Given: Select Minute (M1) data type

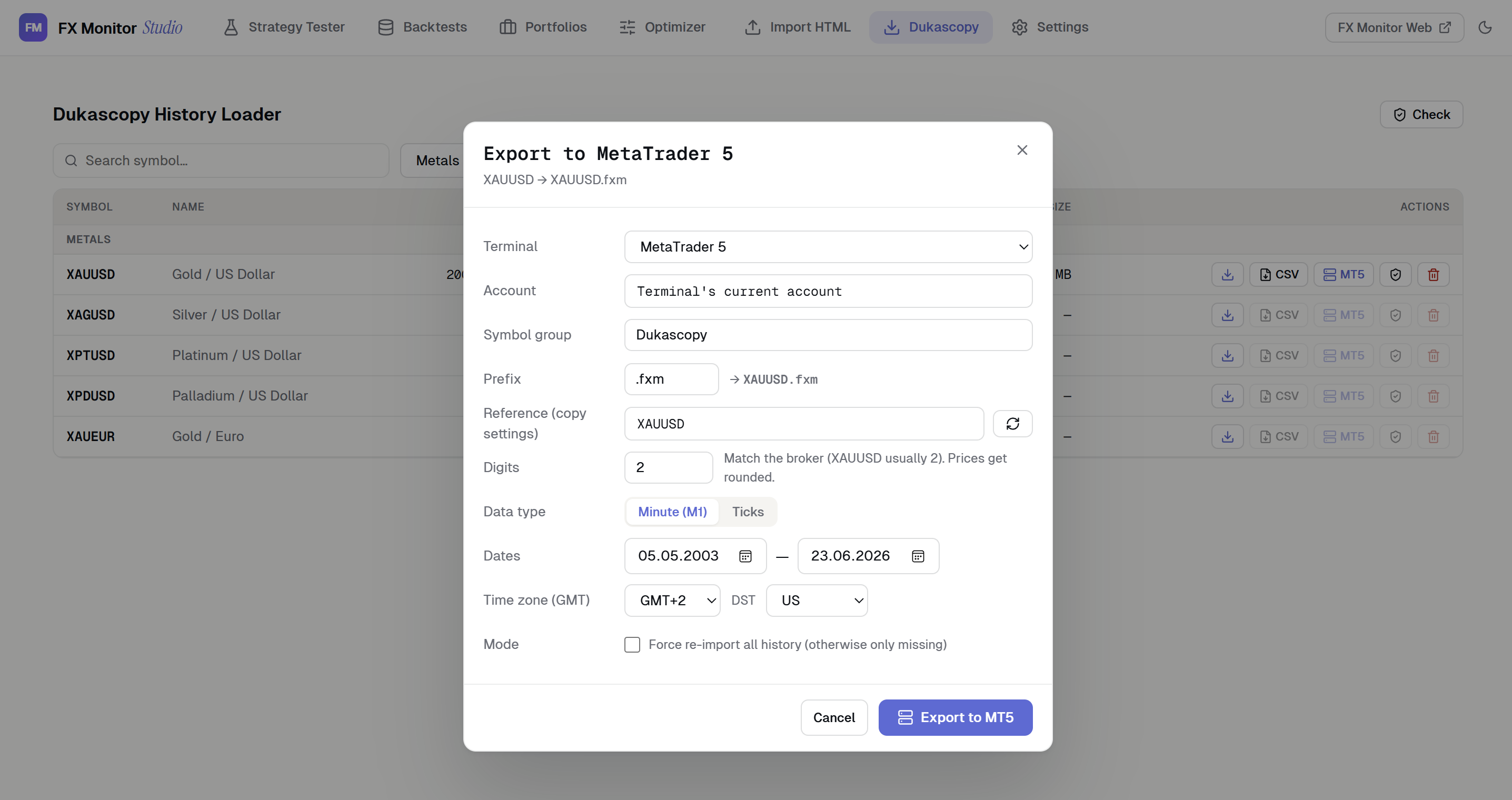Looking at the screenshot, I should tap(672, 512).
